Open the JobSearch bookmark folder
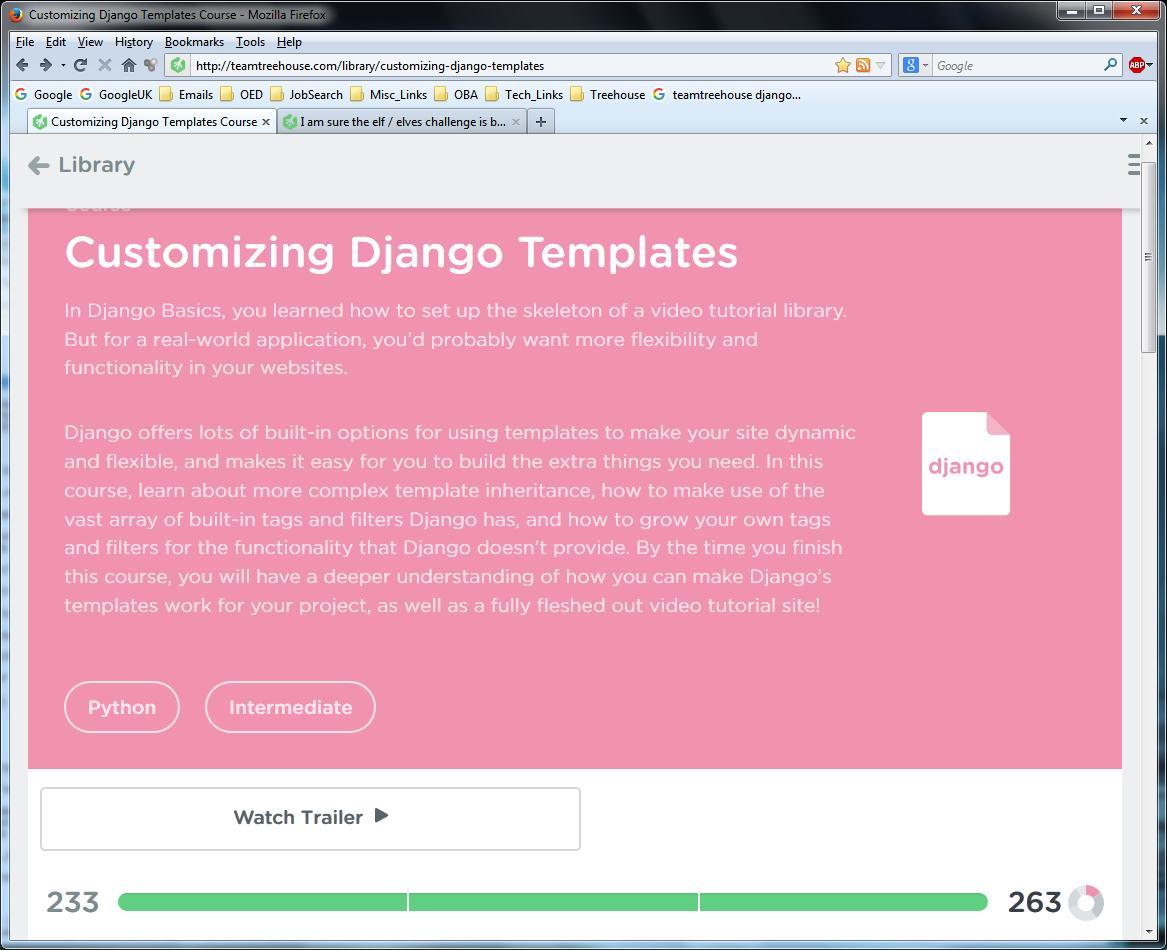Image resolution: width=1167 pixels, height=950 pixels. (x=307, y=95)
